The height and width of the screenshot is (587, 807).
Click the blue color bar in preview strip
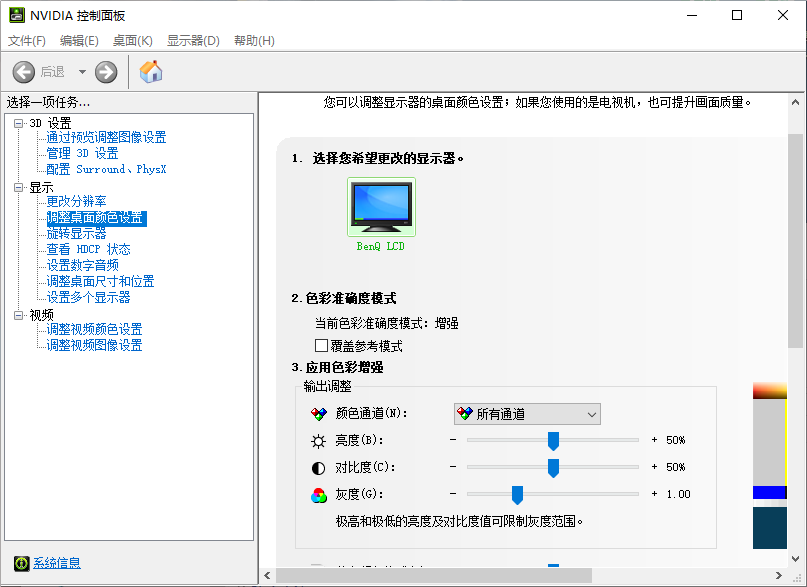tap(769, 492)
